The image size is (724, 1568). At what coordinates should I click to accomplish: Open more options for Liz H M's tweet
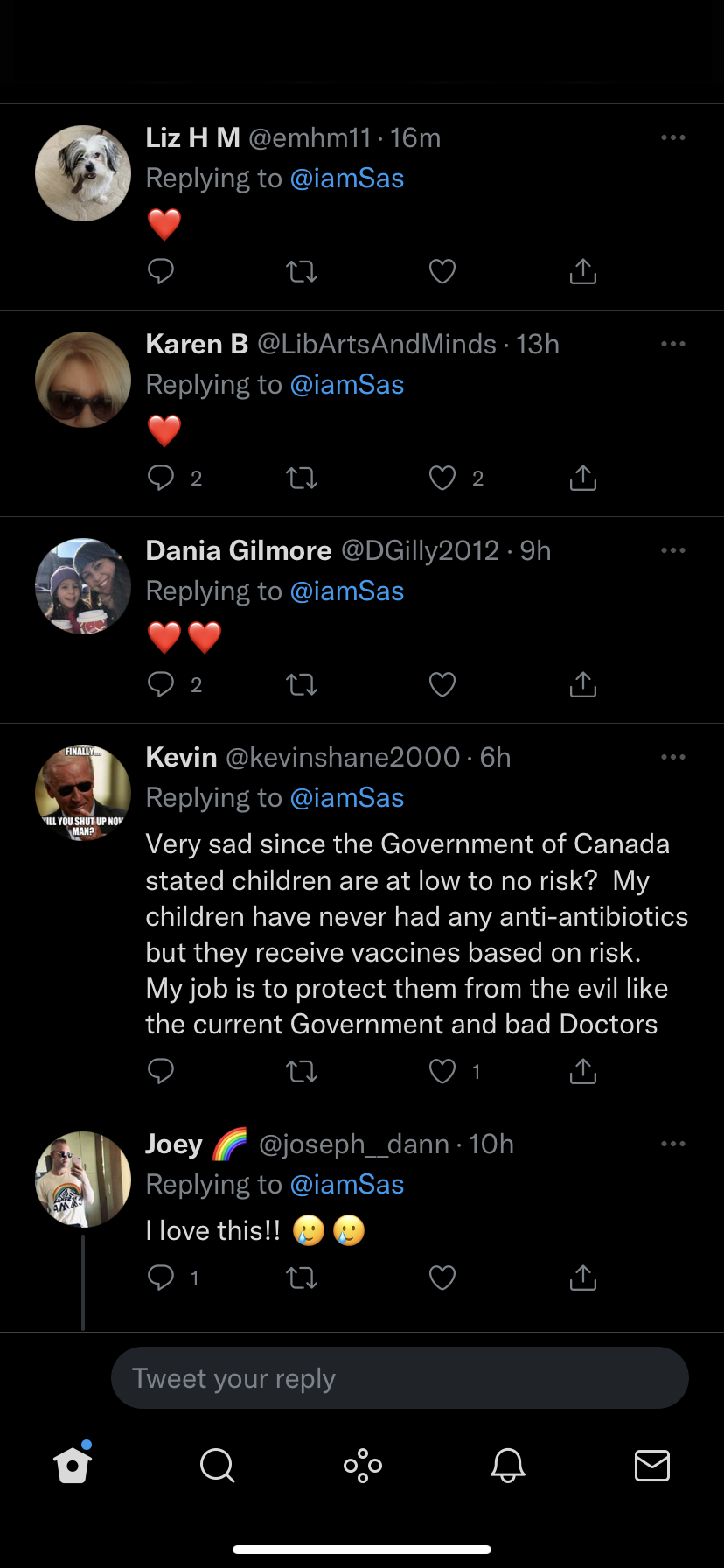tap(672, 137)
